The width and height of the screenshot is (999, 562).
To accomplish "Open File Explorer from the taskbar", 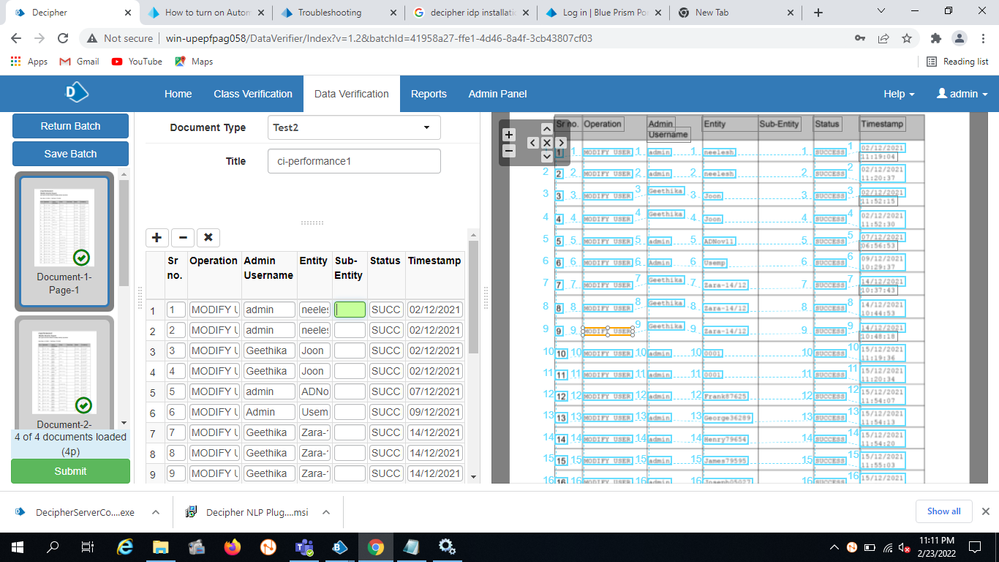I will [x=161, y=547].
